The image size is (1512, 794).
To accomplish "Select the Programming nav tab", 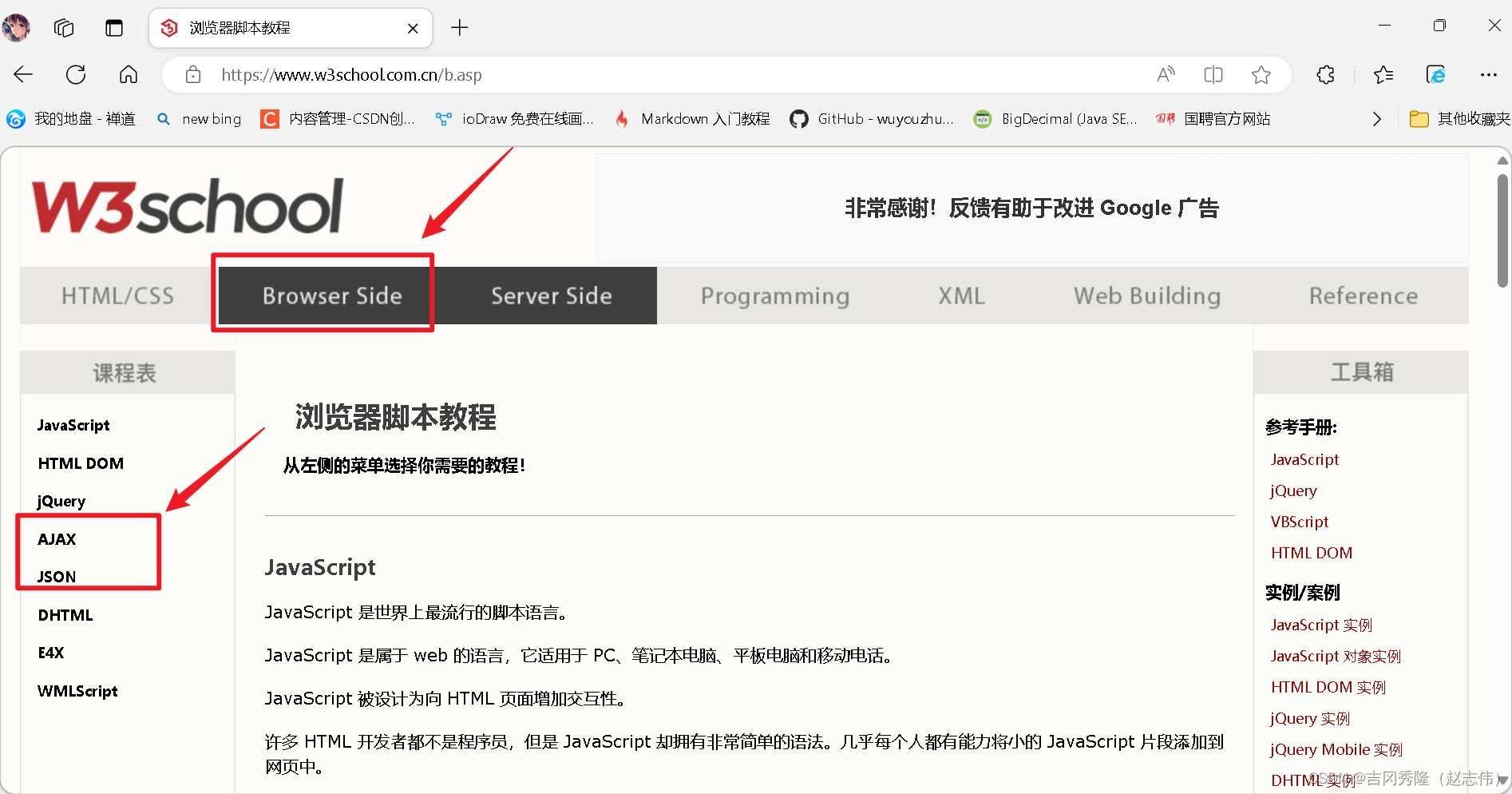I will (x=775, y=296).
